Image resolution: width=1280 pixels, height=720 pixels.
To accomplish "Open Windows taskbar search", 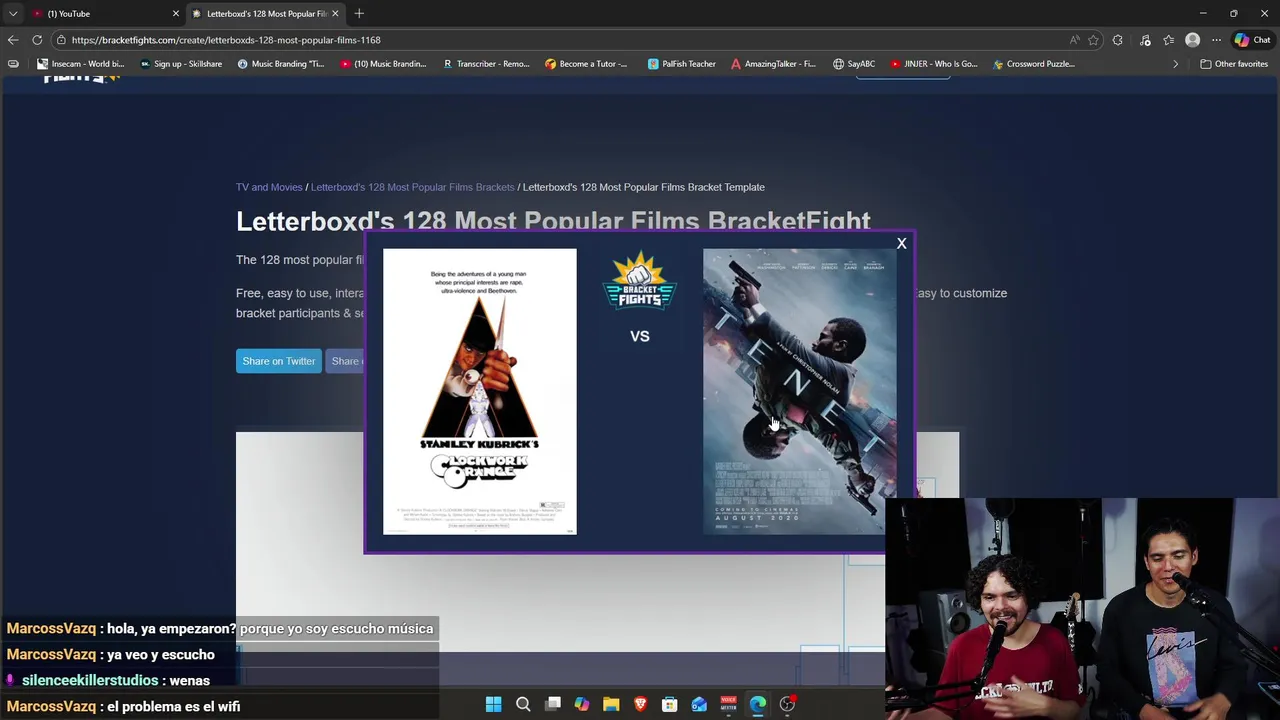I will 523,704.
